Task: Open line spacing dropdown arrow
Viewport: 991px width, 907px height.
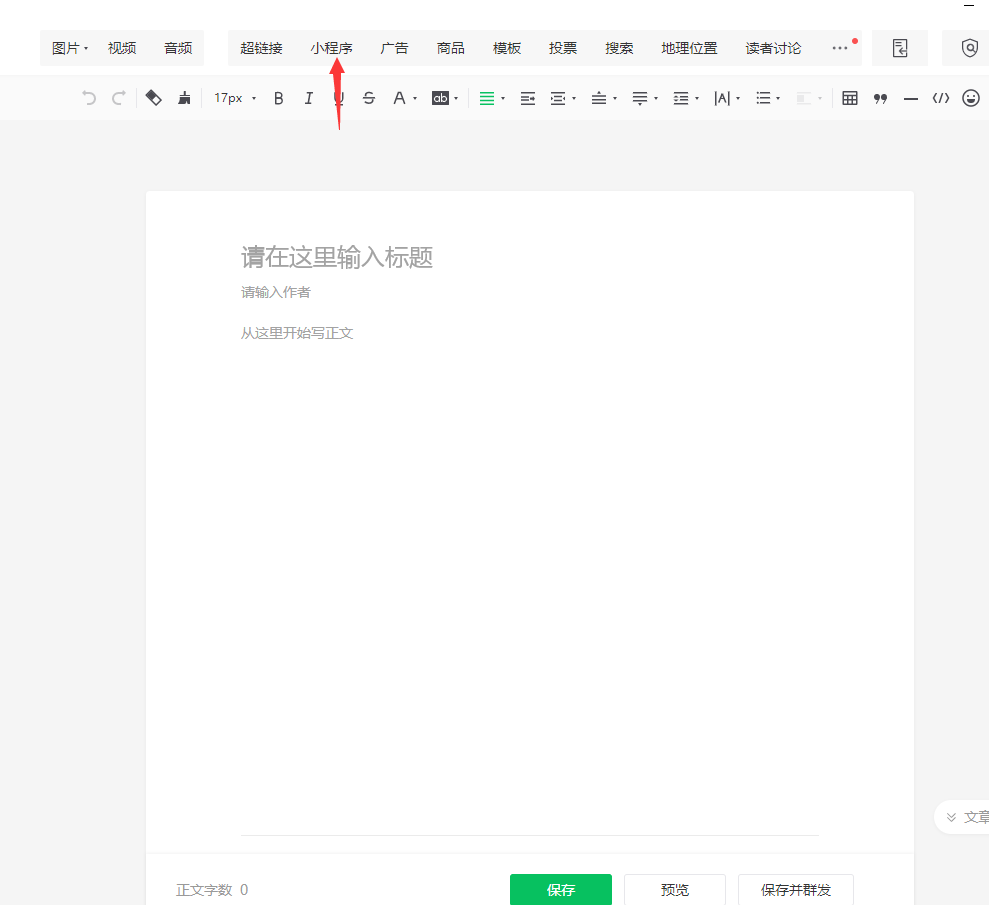Action: (697, 99)
